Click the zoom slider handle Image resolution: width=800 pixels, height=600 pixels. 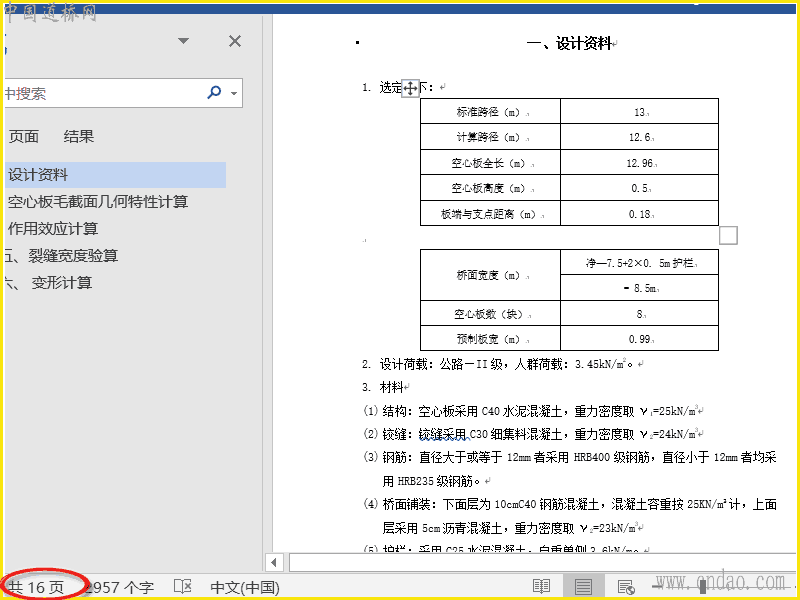point(703,587)
